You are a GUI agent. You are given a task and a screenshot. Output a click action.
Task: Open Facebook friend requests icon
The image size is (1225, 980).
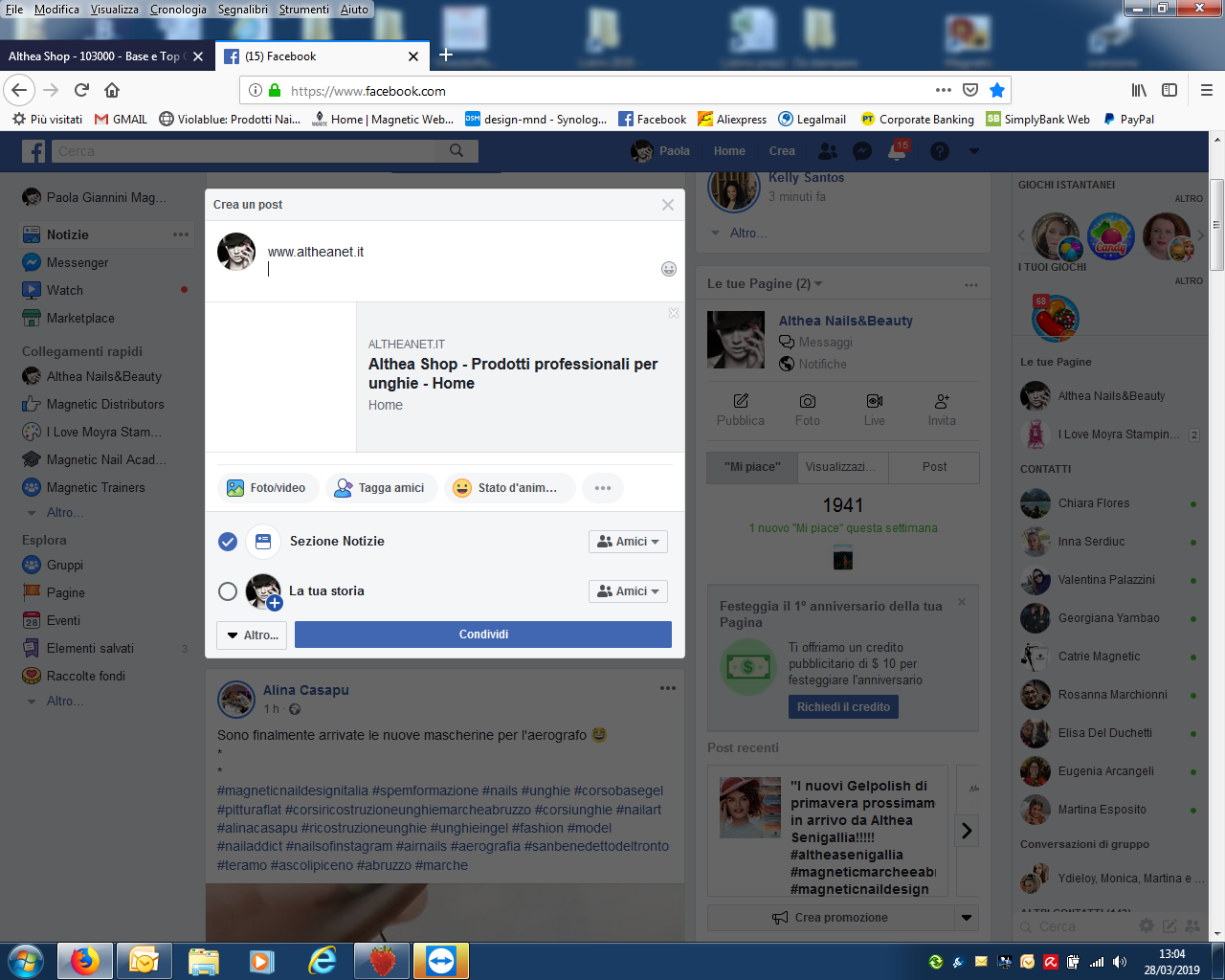[x=828, y=151]
